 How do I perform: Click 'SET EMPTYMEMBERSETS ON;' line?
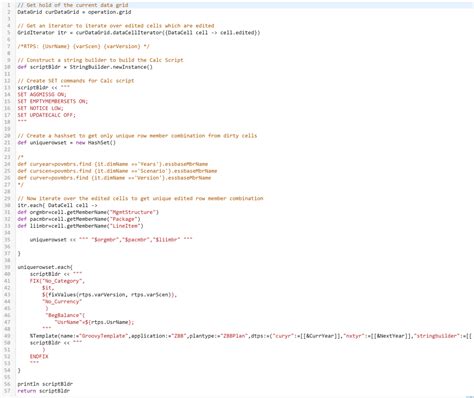click(53, 101)
